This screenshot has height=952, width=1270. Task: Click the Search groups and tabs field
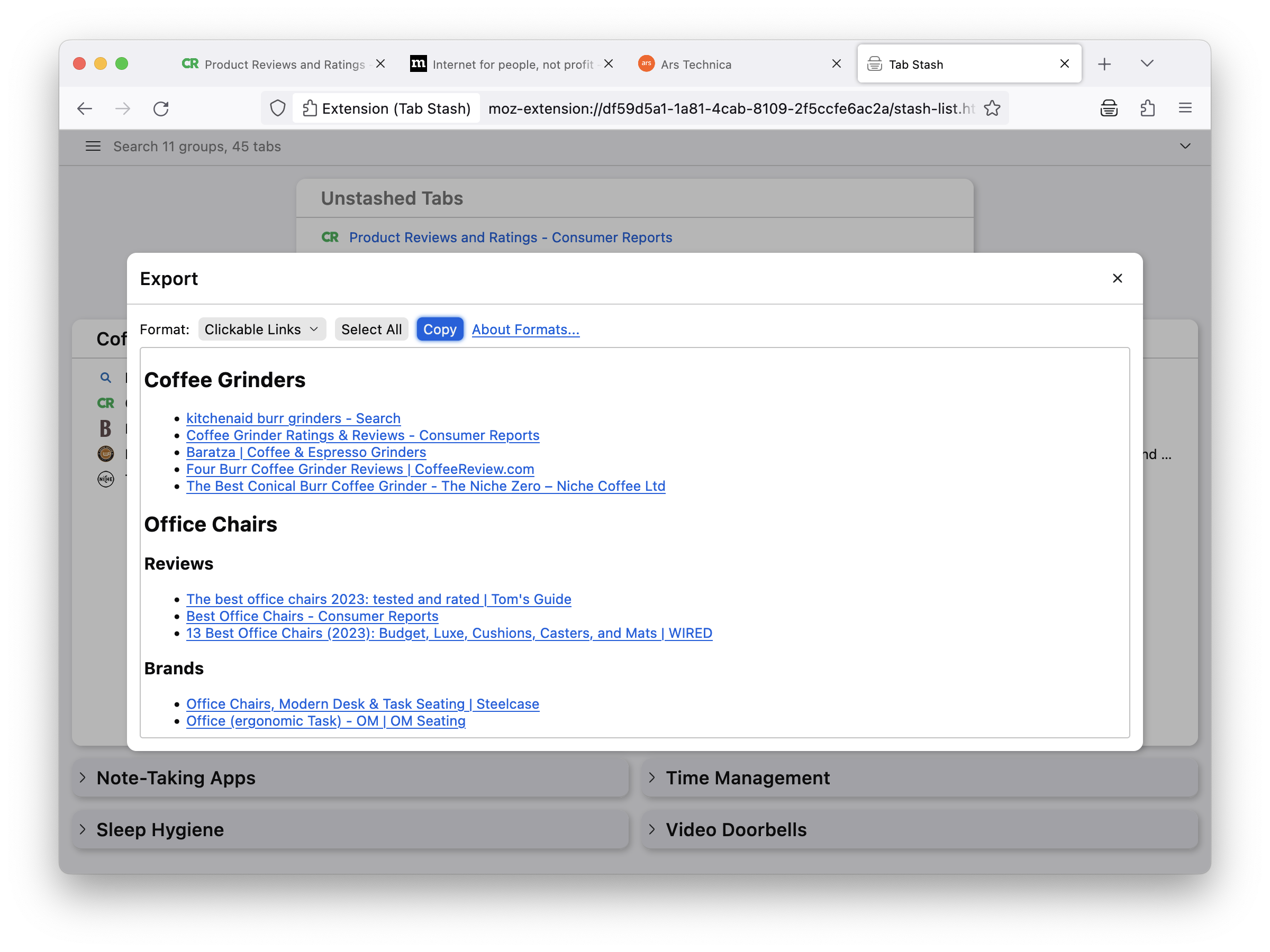[635, 147]
